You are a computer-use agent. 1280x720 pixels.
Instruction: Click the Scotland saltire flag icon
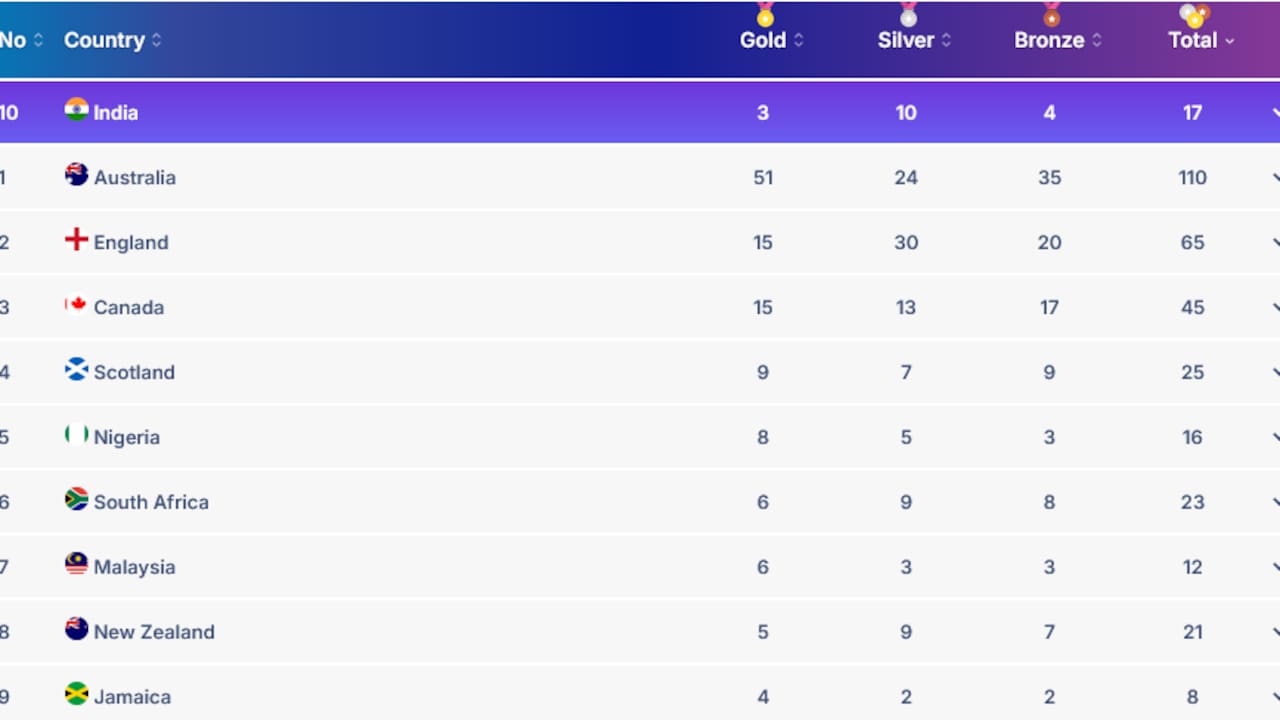(76, 369)
